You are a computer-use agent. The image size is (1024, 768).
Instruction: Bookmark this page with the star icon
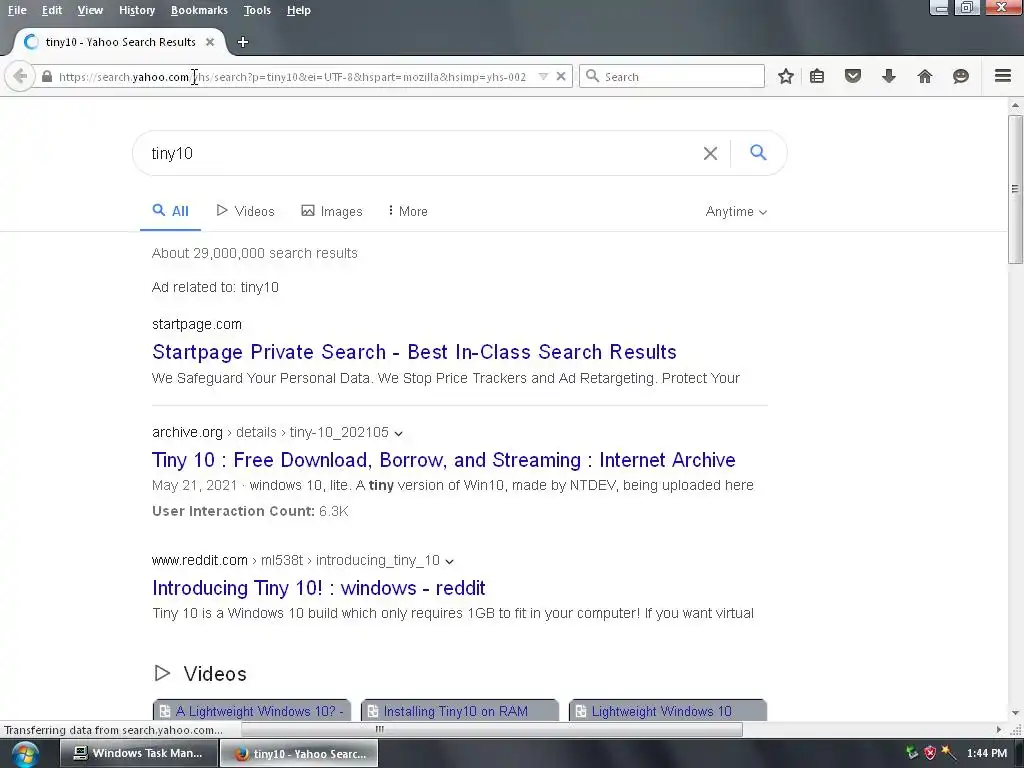(x=786, y=76)
